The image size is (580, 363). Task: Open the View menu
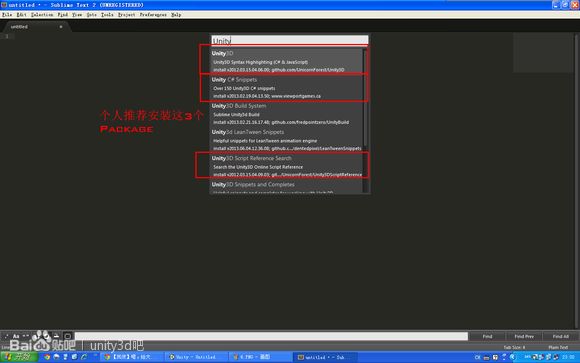pos(77,15)
